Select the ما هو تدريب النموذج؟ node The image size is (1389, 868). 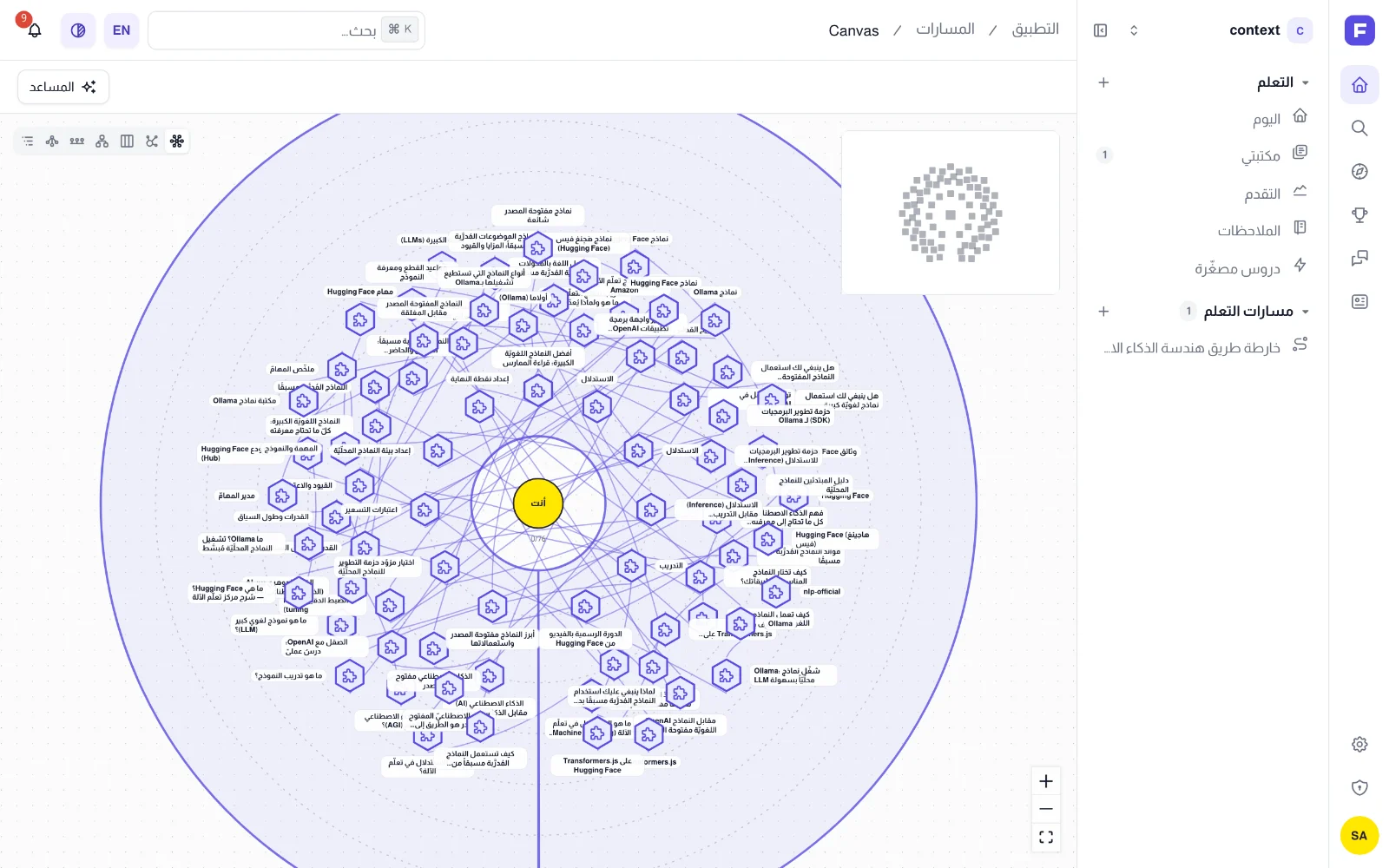tap(349, 675)
